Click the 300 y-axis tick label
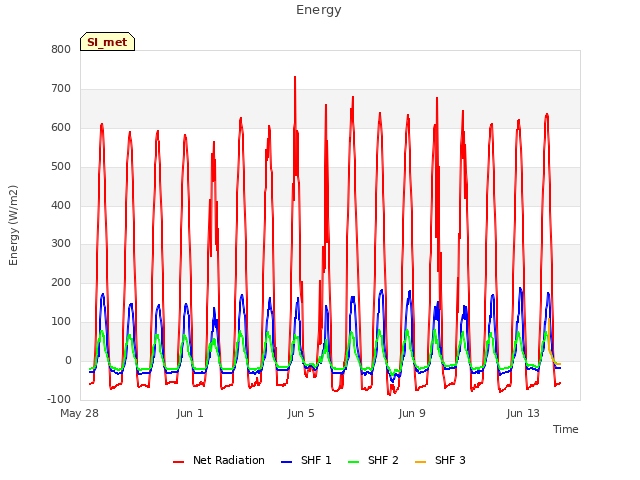 61,244
